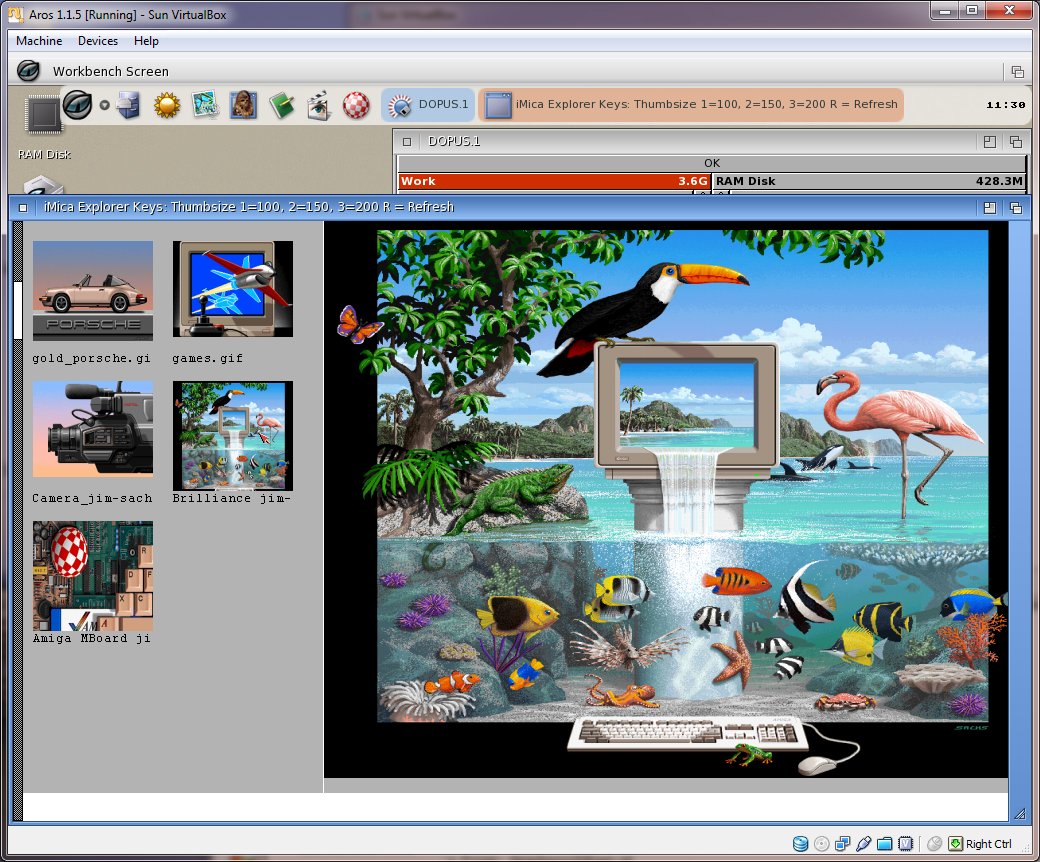Click the Work volume usage bar
The image size is (1040, 862).
coord(554,181)
